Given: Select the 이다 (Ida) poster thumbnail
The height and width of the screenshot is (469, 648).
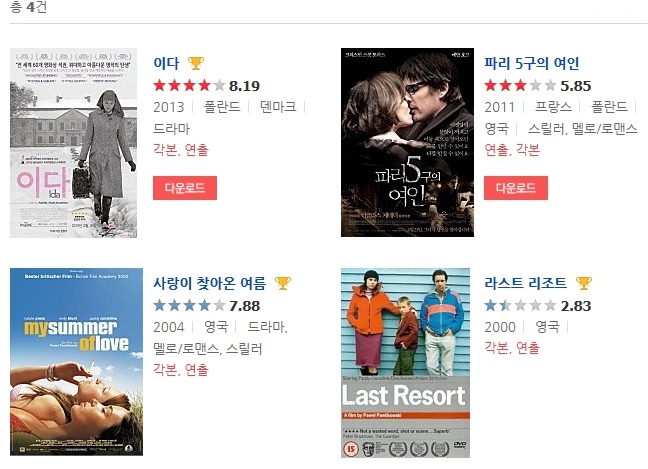Looking at the screenshot, I should [74, 143].
